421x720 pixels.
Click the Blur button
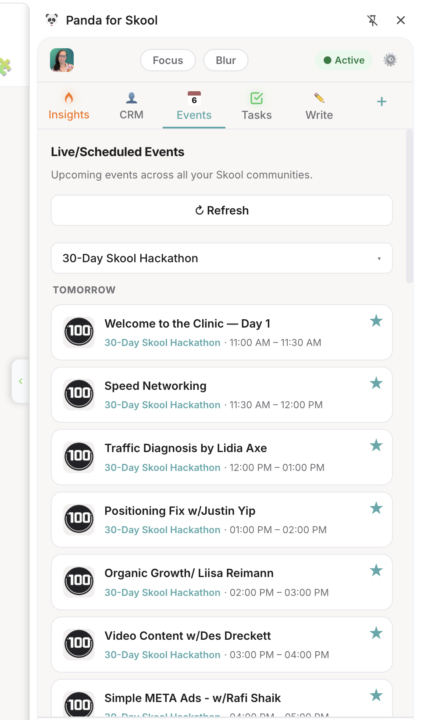coord(225,60)
